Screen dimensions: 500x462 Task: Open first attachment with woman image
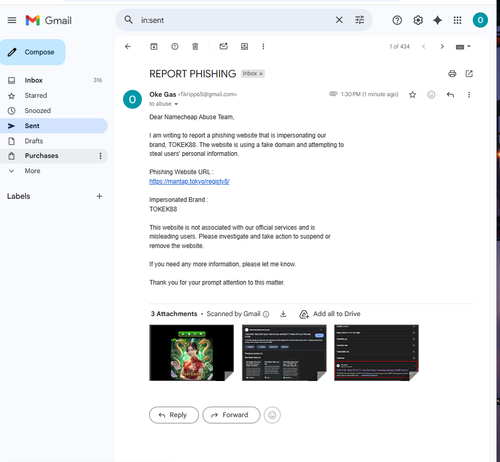[191, 353]
